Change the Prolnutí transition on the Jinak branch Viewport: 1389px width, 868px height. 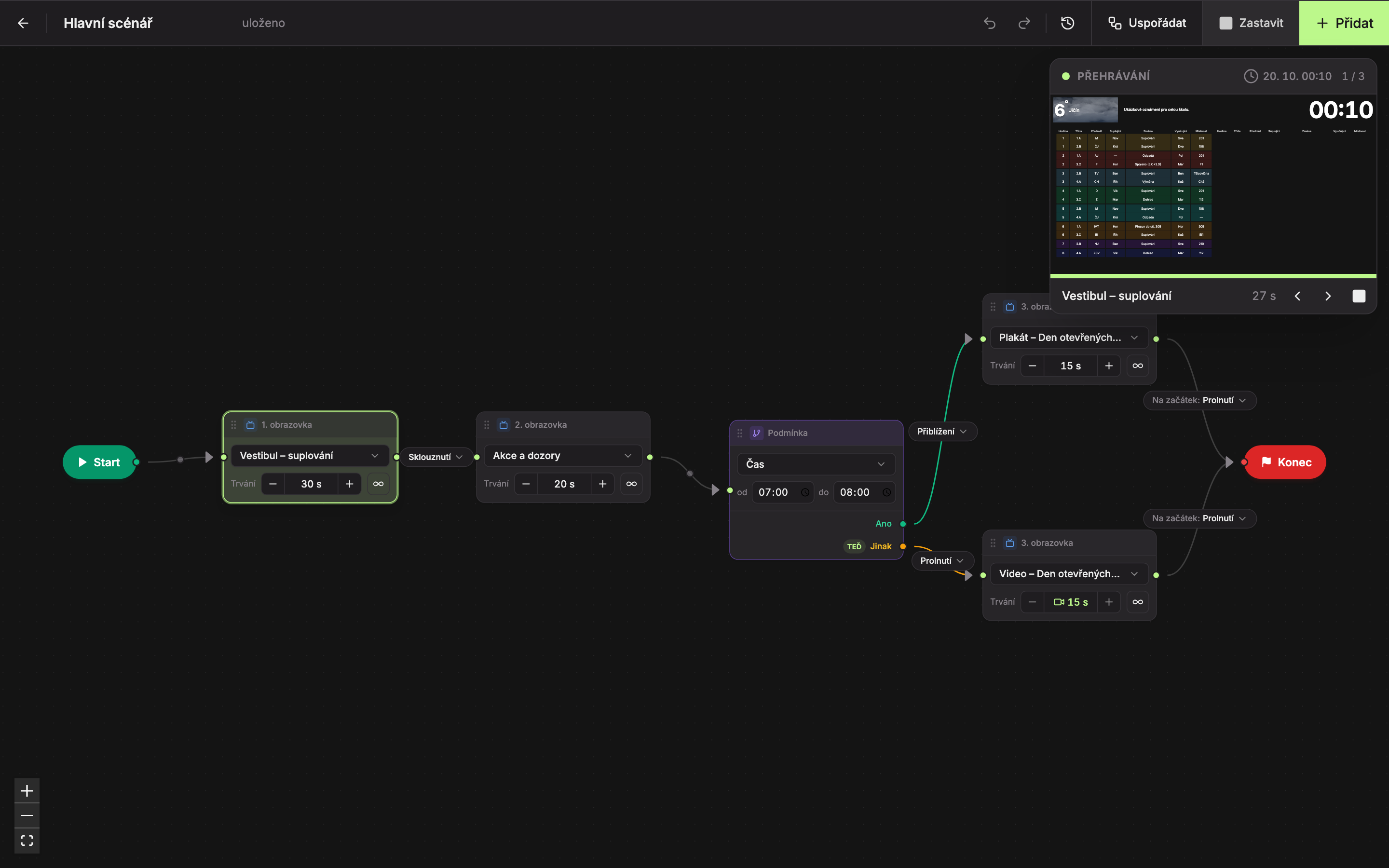[x=942, y=561]
